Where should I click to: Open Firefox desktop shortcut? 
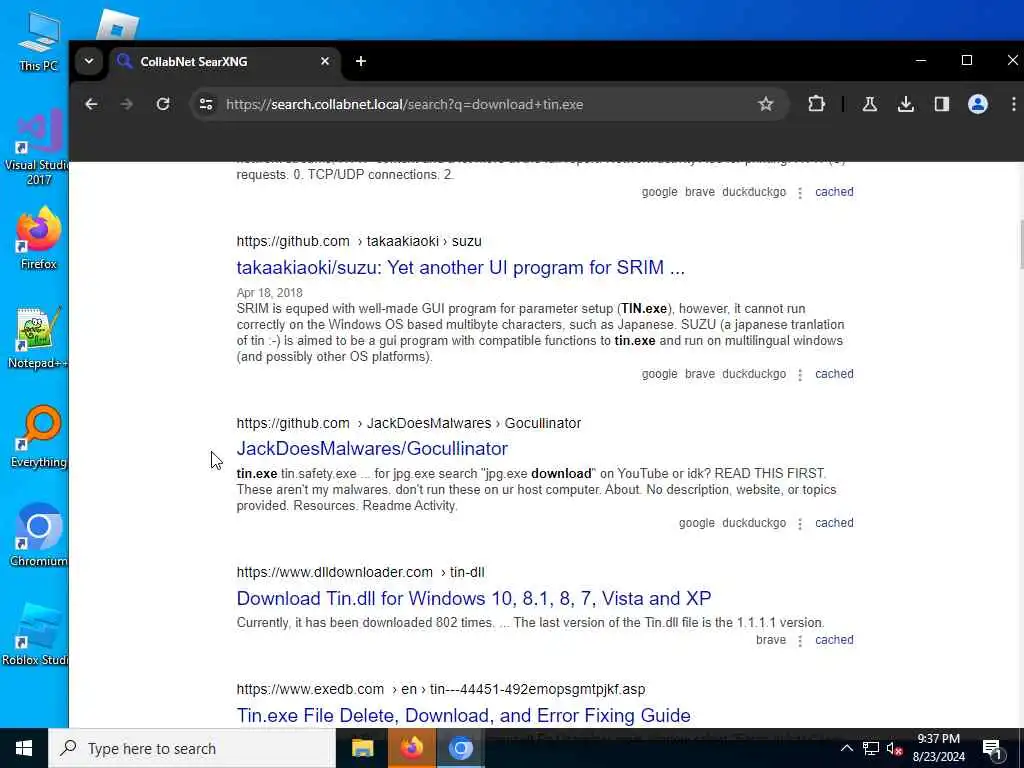click(38, 238)
